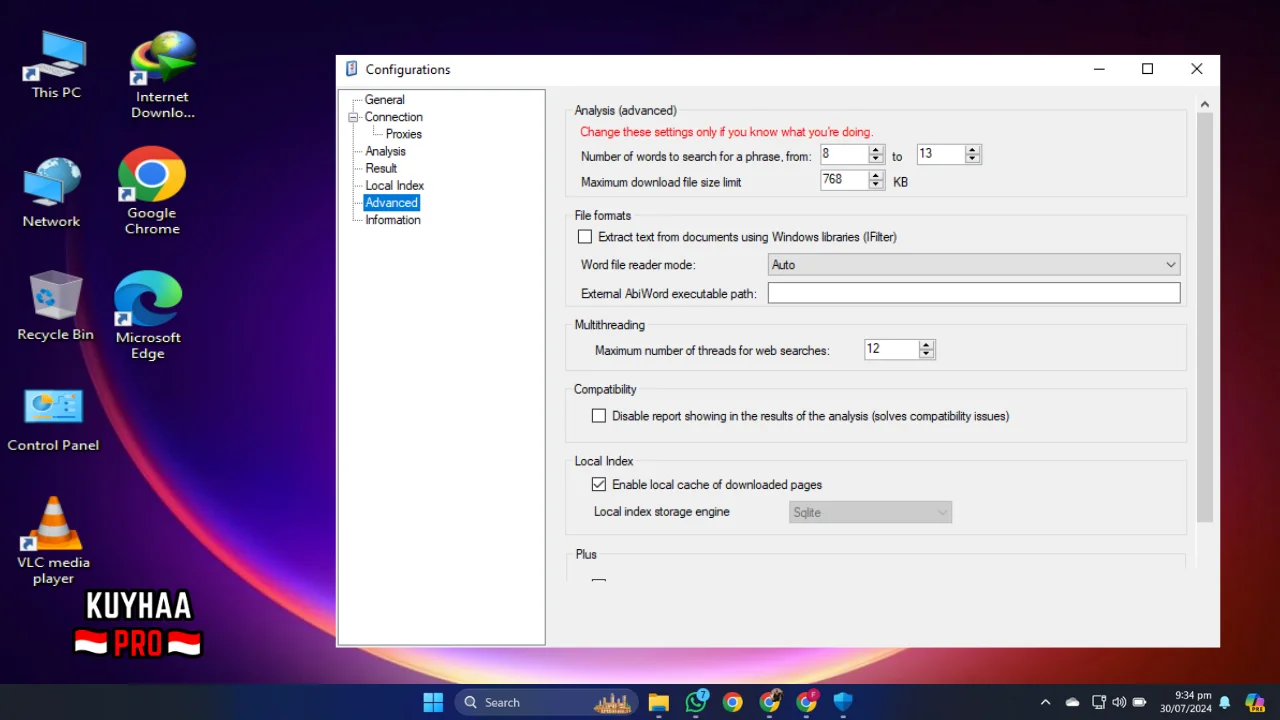Select Proxies in the settings tree

(404, 134)
